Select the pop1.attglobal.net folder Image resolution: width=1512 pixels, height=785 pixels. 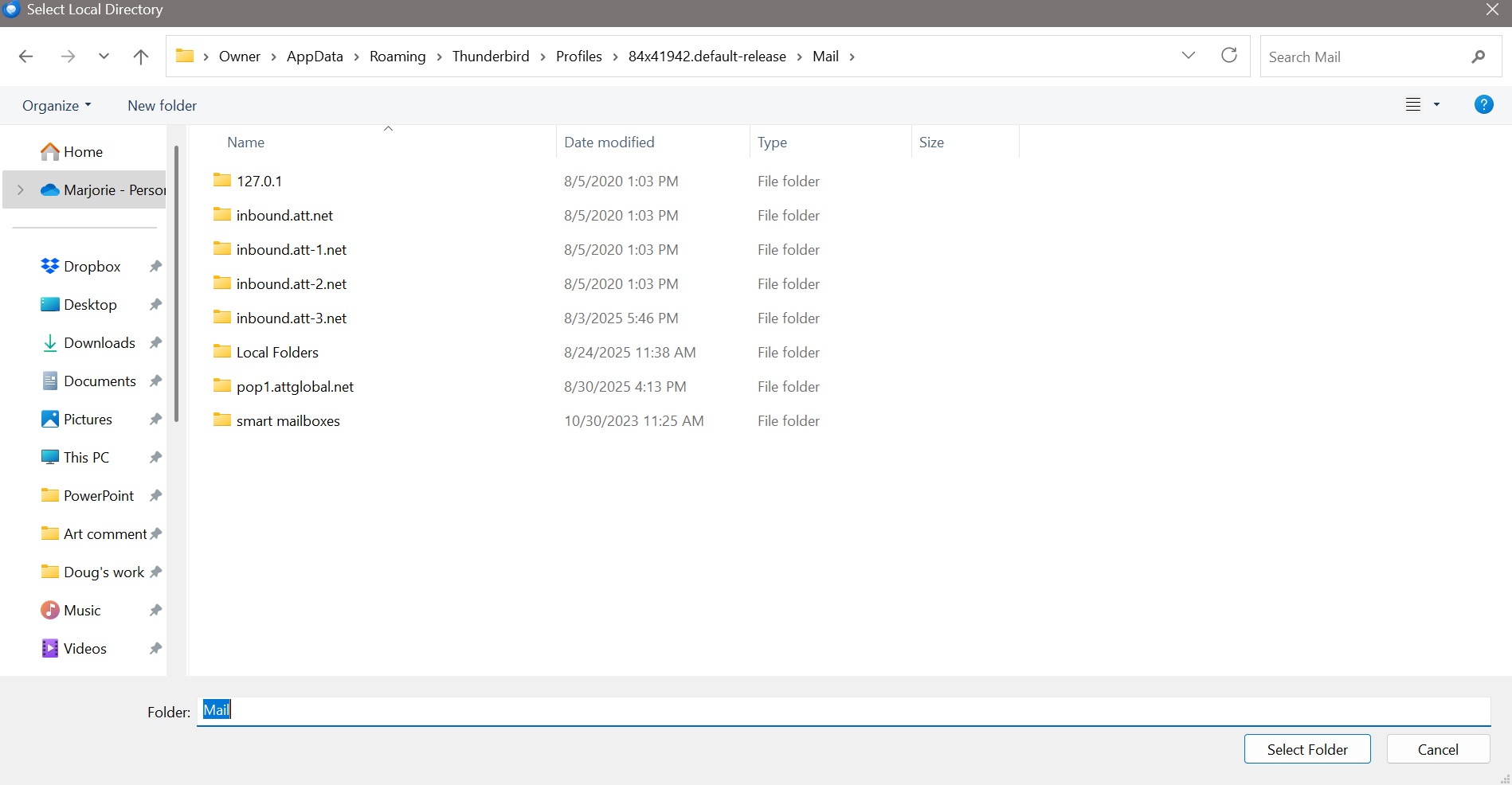pos(295,386)
